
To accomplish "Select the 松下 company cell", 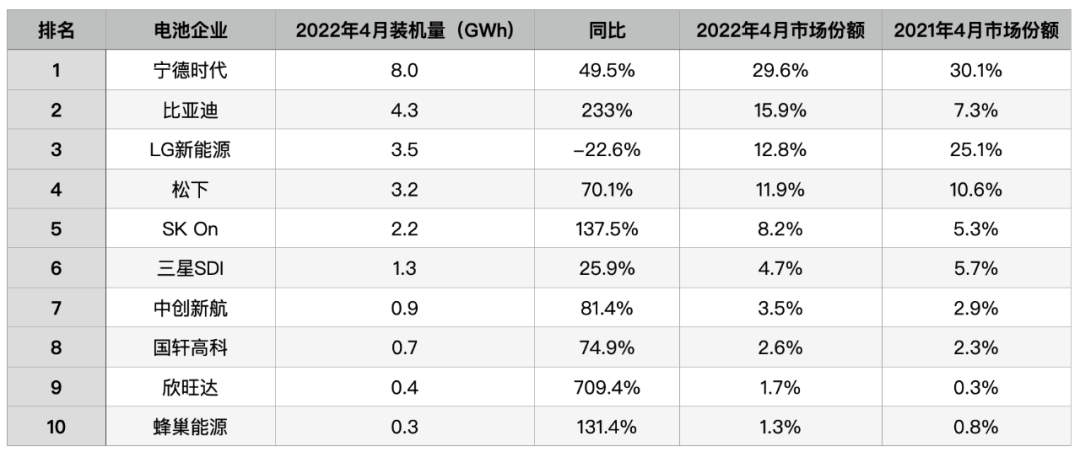I will pos(186,190).
